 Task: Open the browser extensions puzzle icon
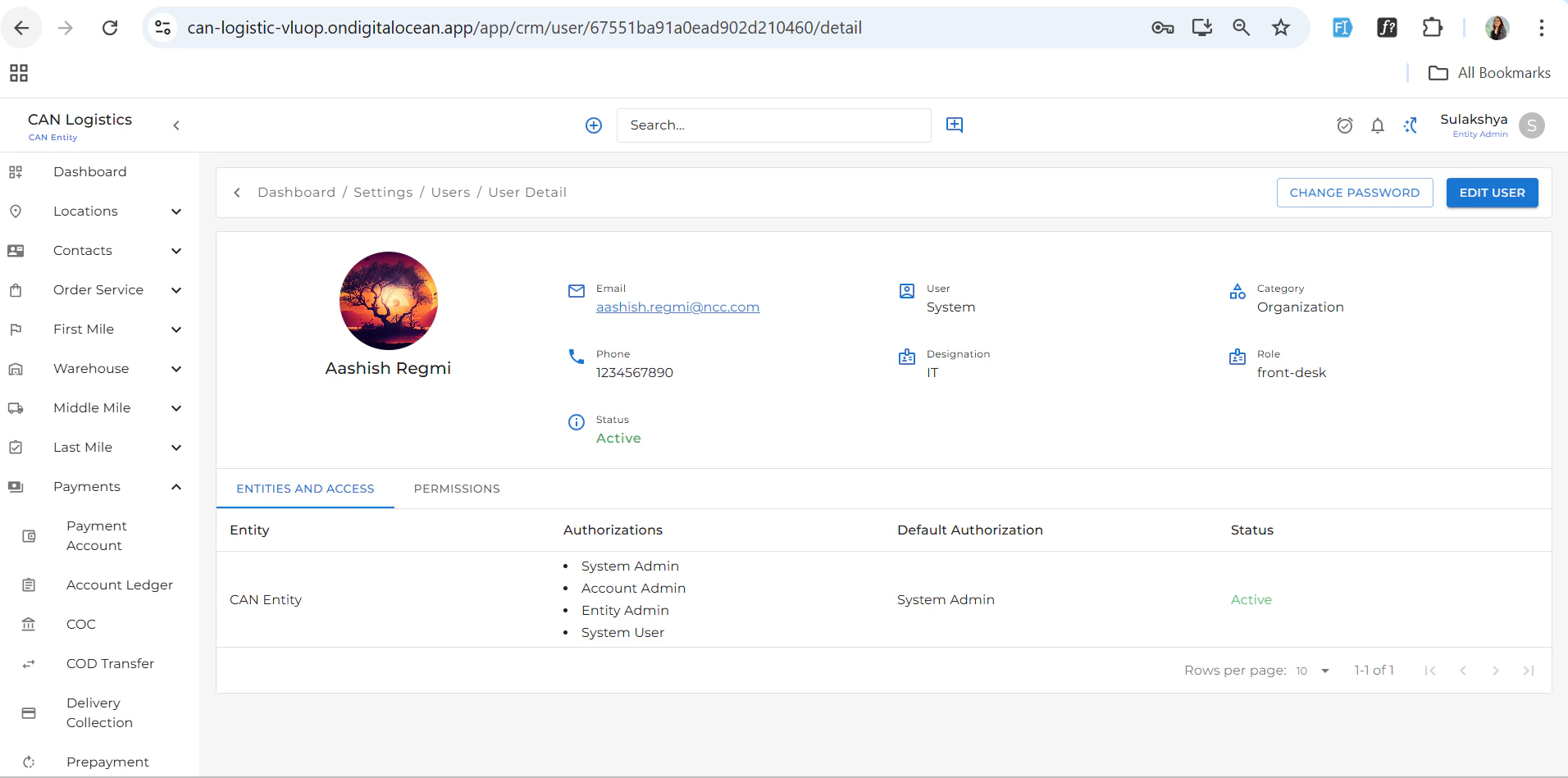click(x=1432, y=28)
